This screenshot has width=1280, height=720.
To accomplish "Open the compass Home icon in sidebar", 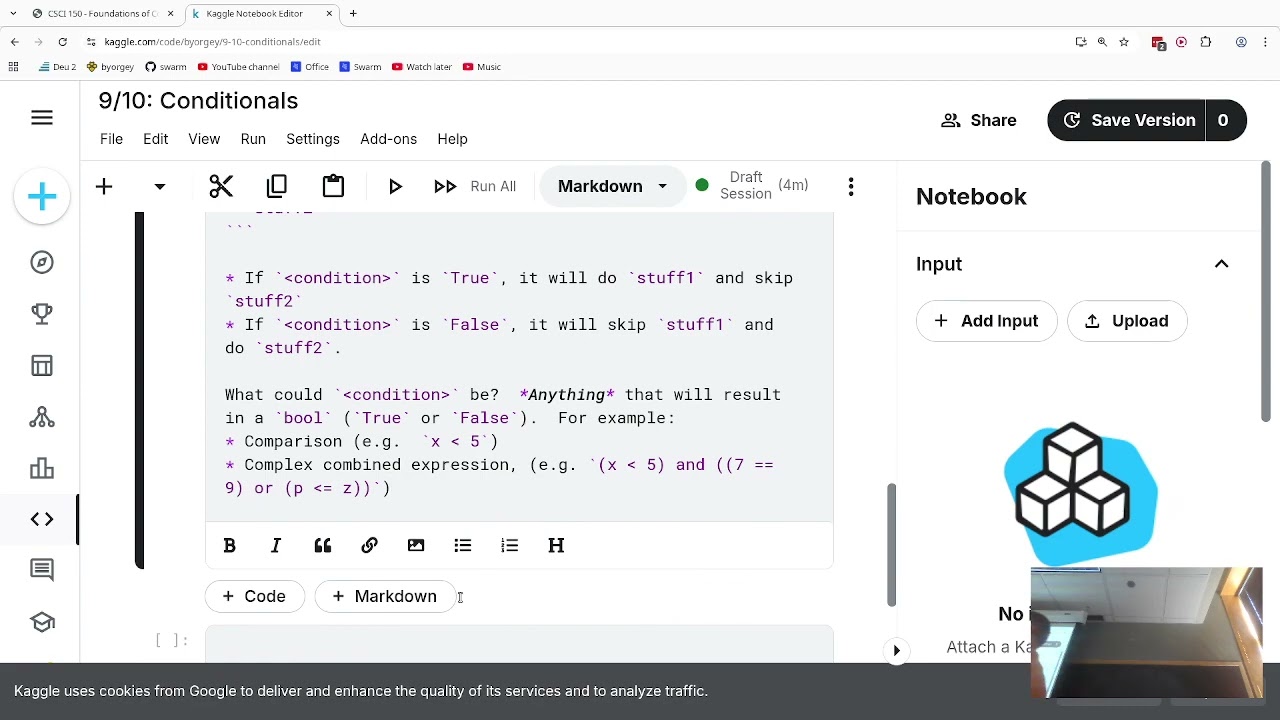I will tap(42, 262).
